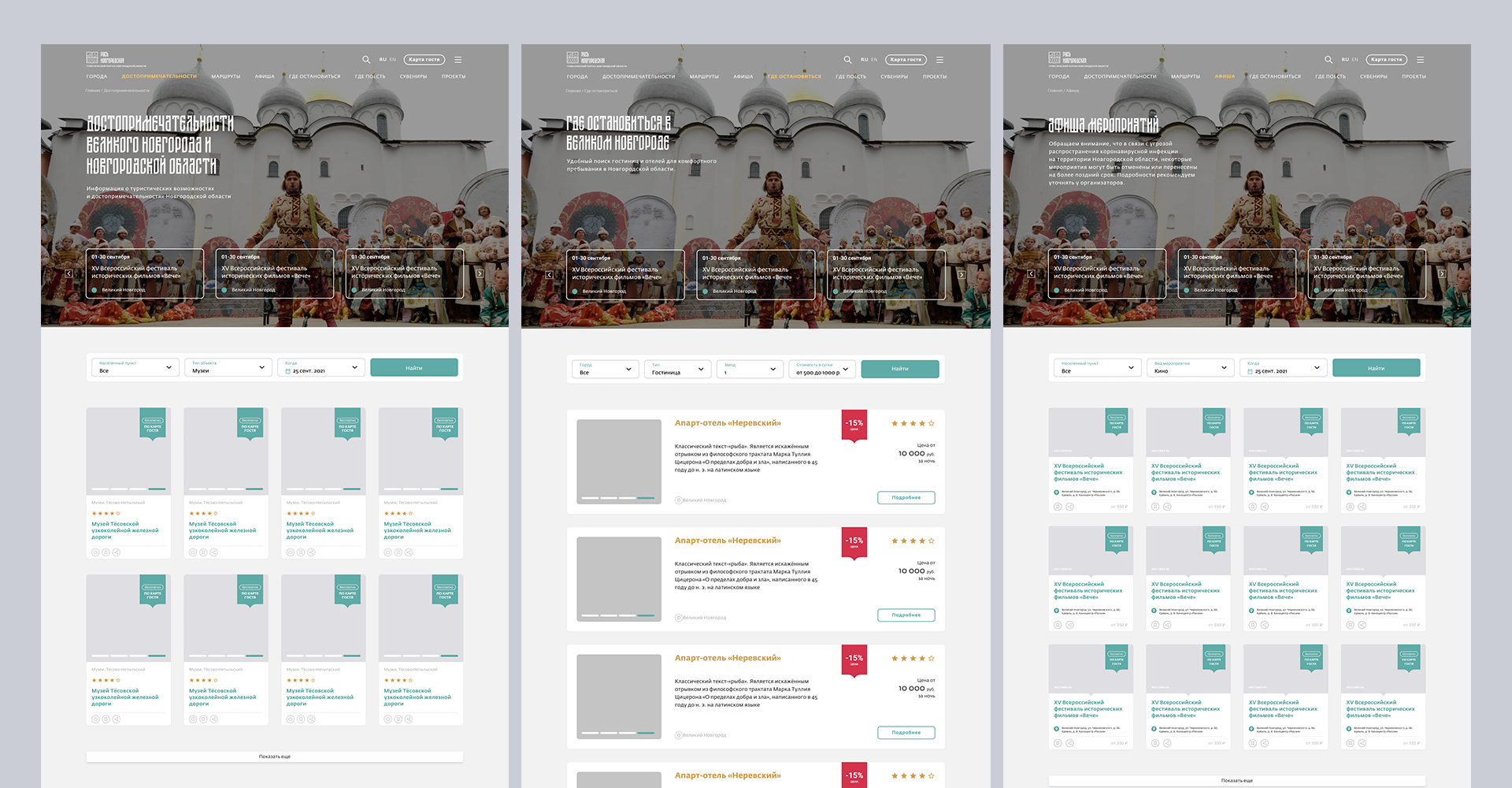This screenshot has height=788, width=1512.
Task: Switch language to EN on Достопримечательности page
Action: point(393,60)
